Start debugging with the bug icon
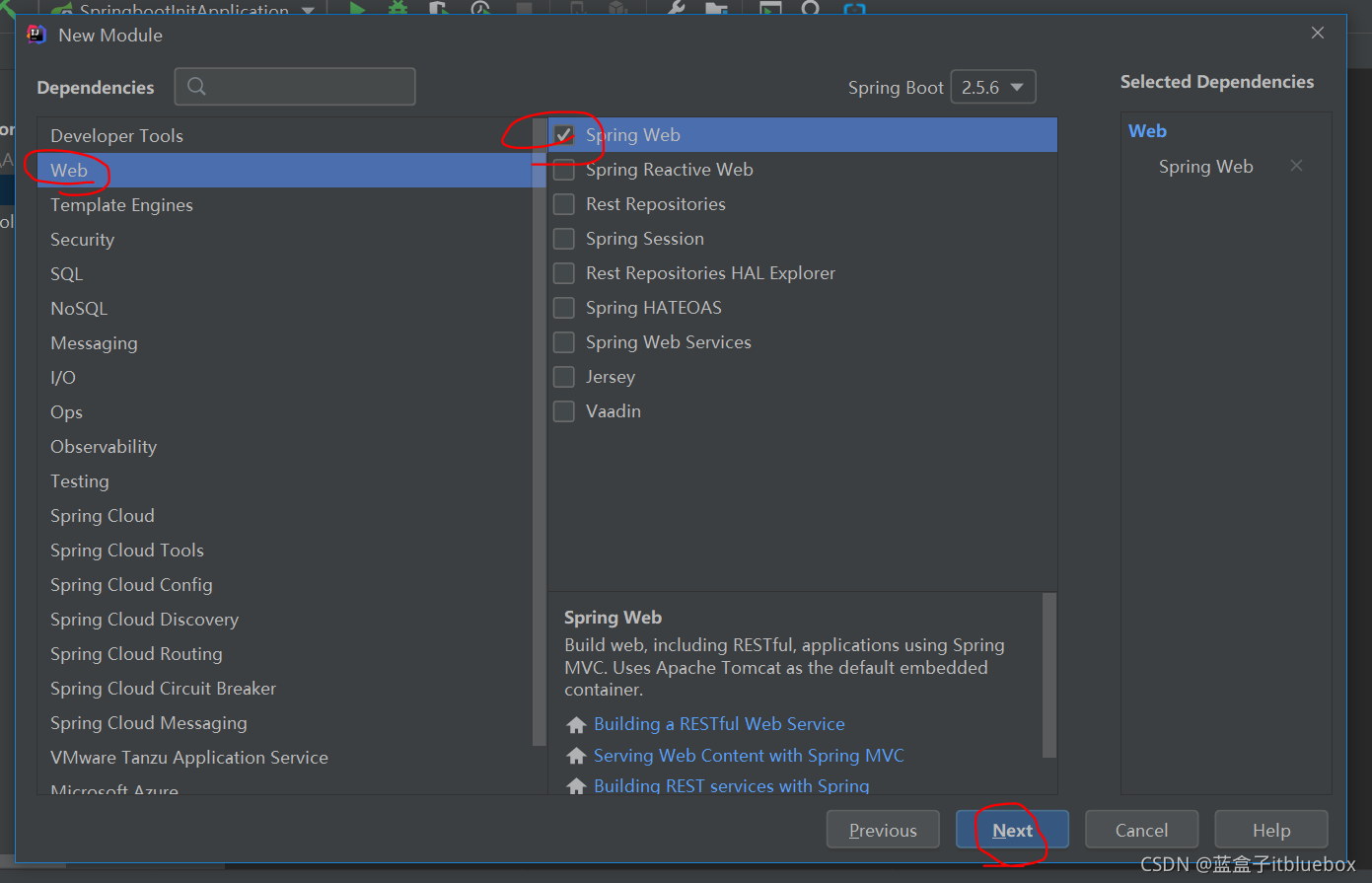This screenshot has height=883, width=1372. click(397, 9)
